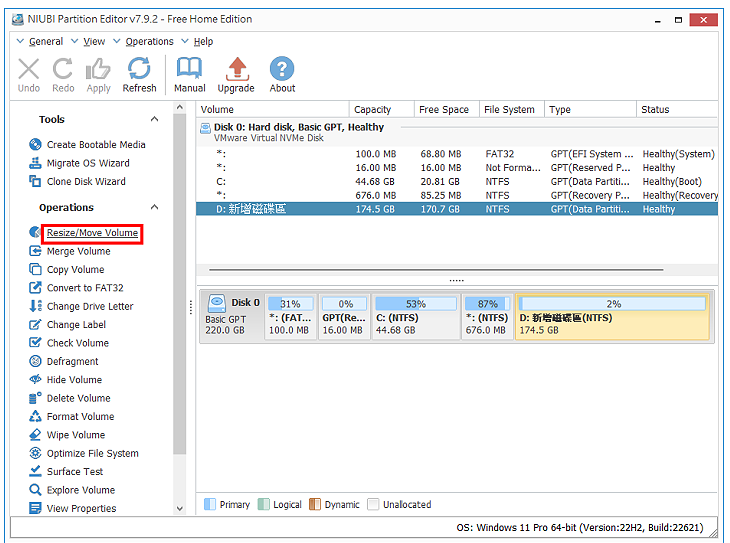The height and width of the screenshot is (543, 730).
Task: Click the Format Volume icon
Action: click(x=35, y=416)
